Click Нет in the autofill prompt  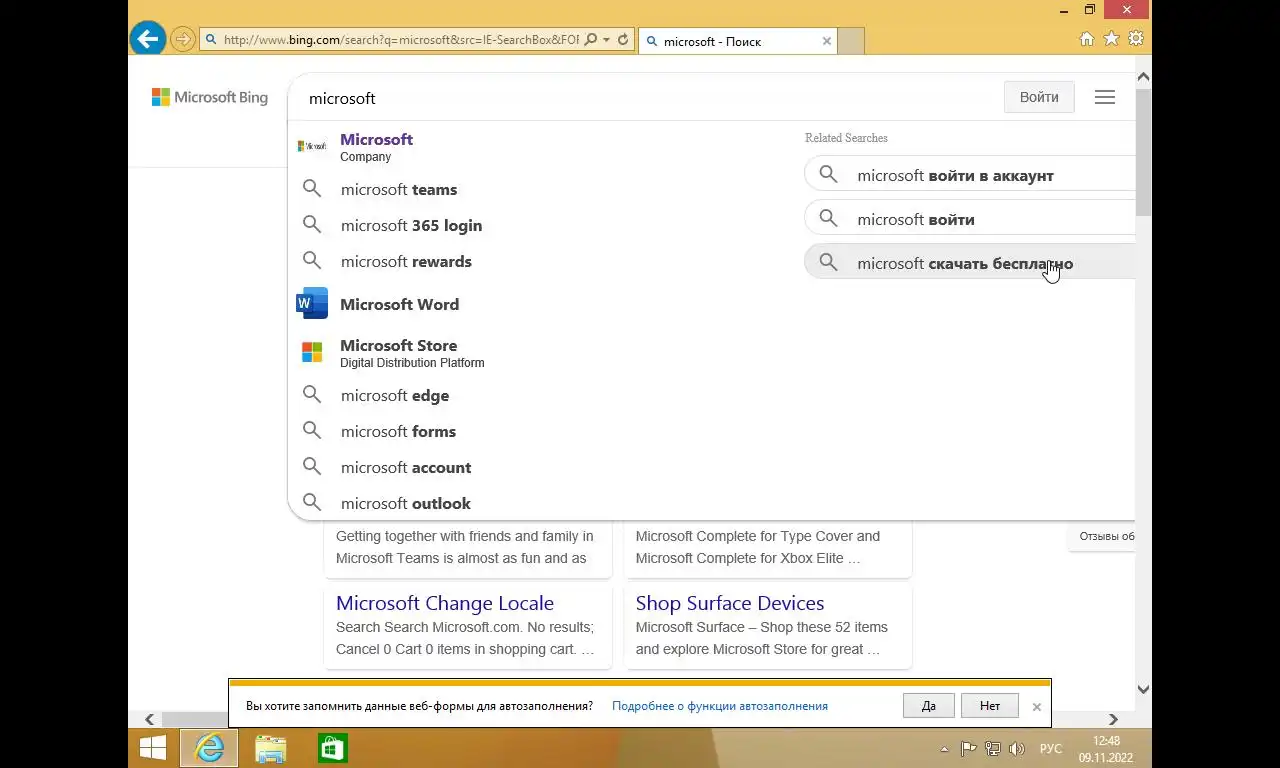coord(990,706)
